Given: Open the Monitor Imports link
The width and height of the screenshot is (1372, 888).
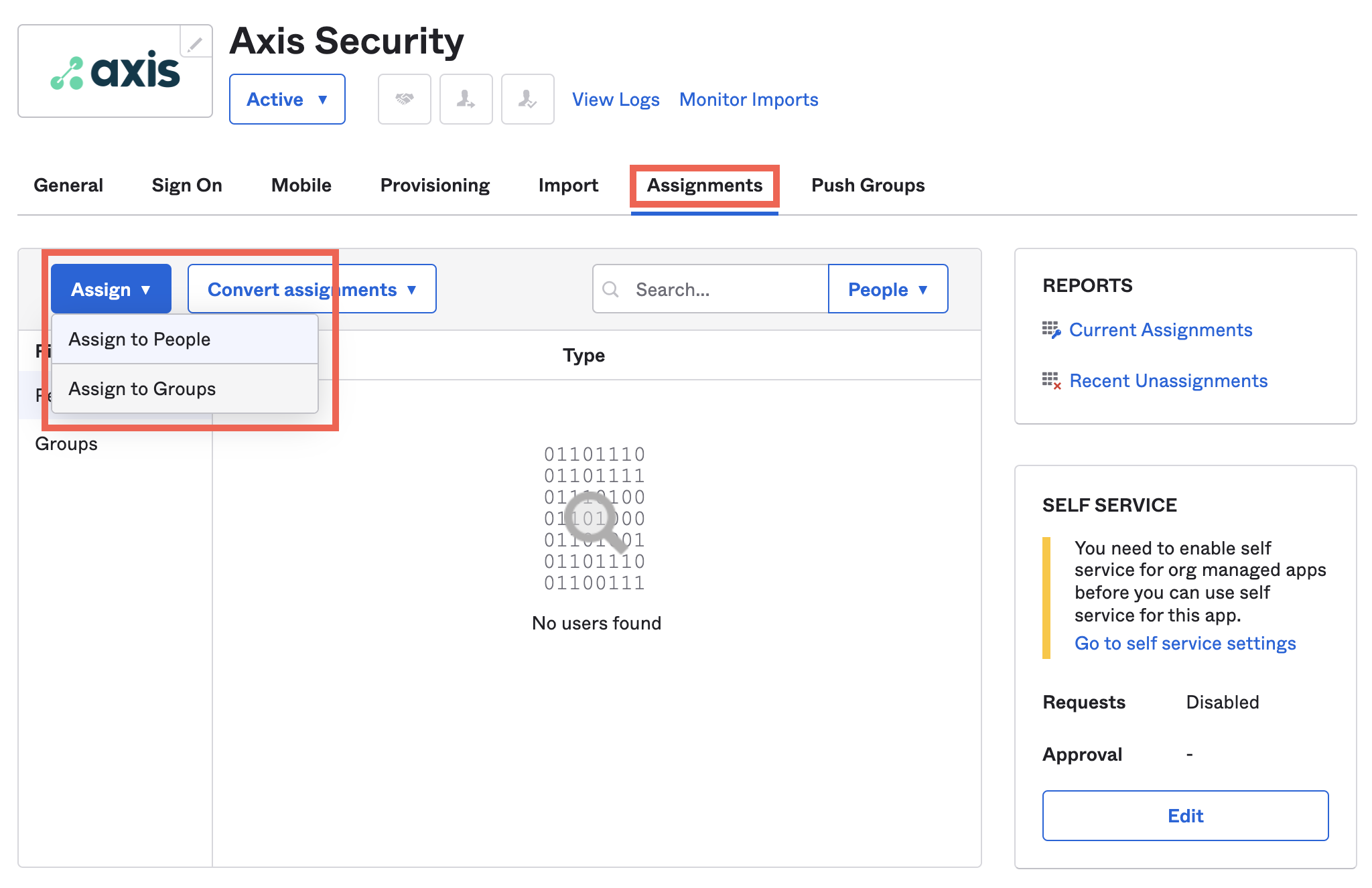Looking at the screenshot, I should [748, 99].
